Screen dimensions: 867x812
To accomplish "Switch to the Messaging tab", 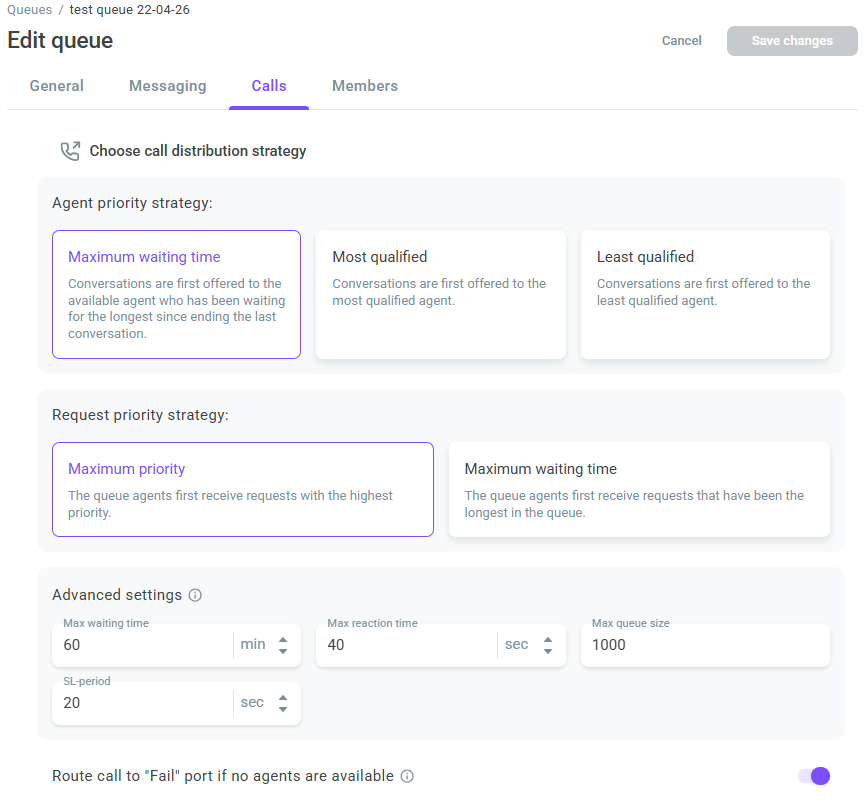I will (x=168, y=86).
